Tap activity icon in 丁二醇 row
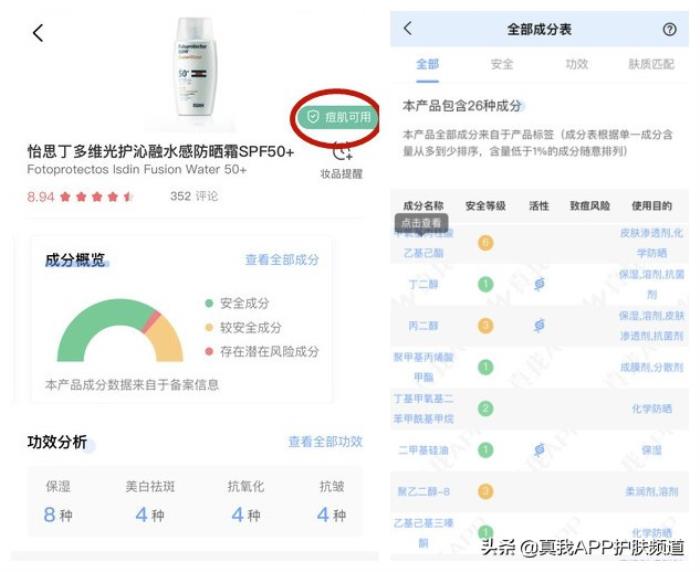The image size is (700, 572). (539, 284)
